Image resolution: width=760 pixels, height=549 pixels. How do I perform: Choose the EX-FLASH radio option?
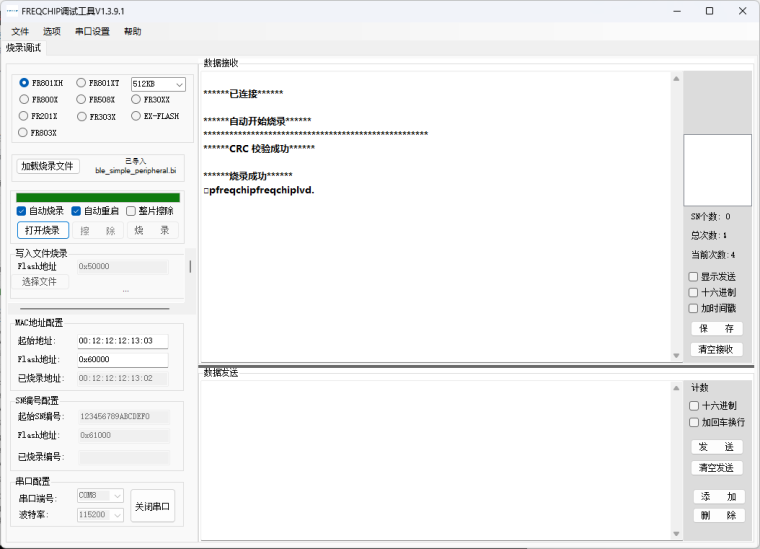136,116
